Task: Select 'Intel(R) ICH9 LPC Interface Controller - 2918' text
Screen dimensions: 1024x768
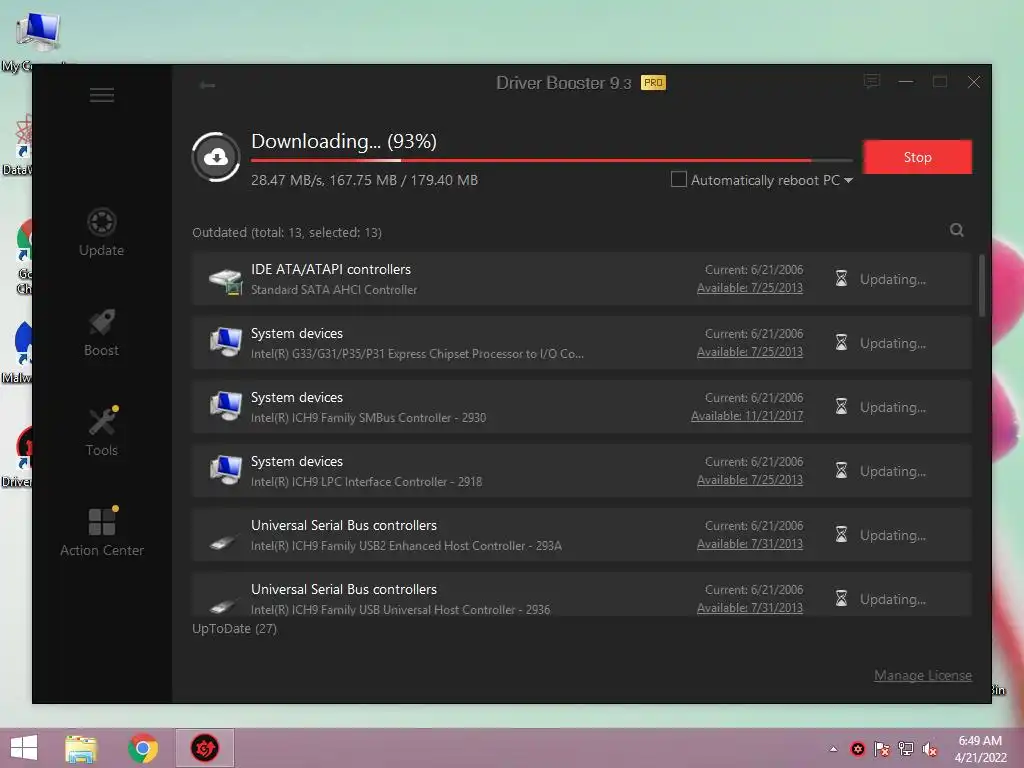Action: 366,482
